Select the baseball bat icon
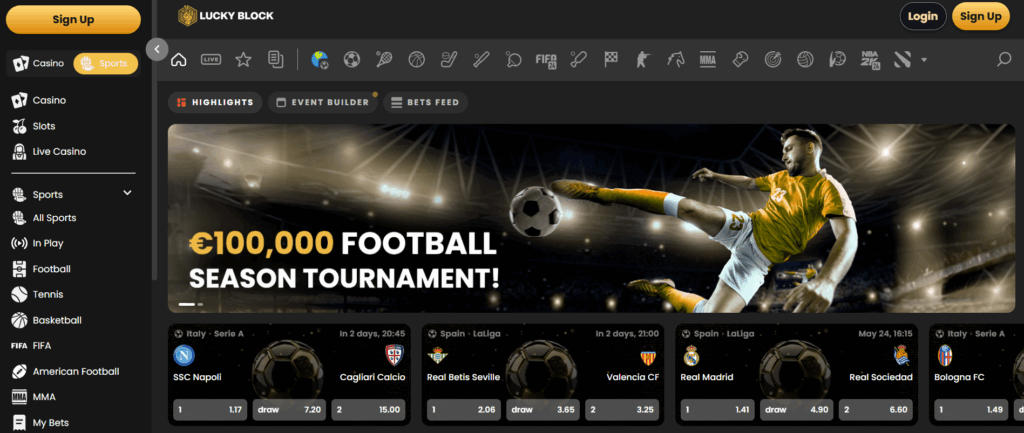 (x=481, y=59)
